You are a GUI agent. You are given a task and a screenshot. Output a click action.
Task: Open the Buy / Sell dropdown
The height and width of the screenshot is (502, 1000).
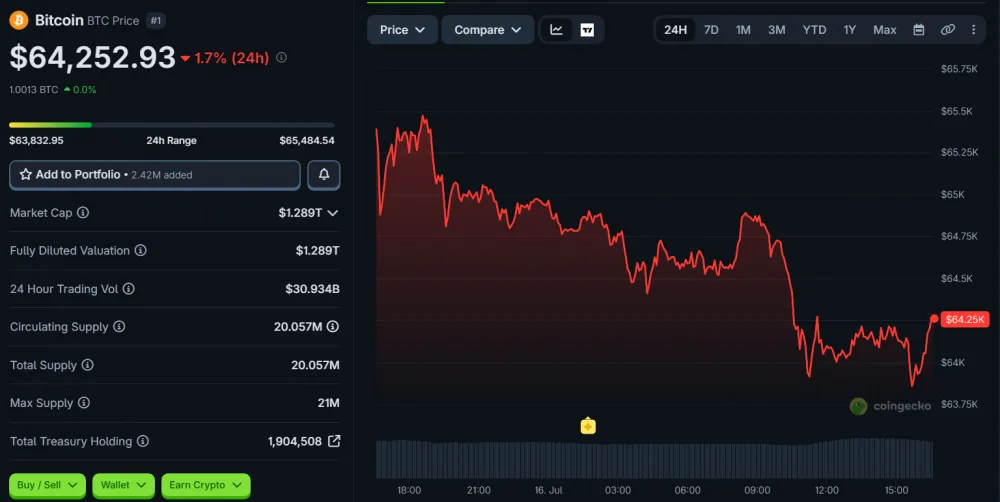pyautogui.click(x=47, y=485)
